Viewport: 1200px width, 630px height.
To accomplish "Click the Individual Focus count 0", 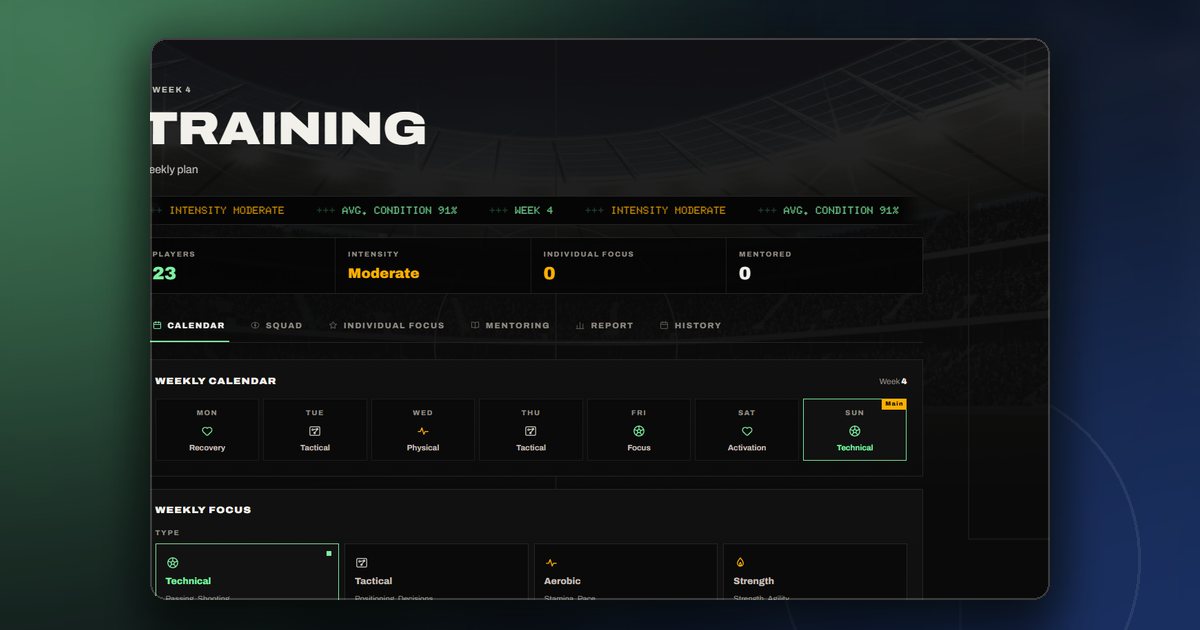I will pos(549,273).
